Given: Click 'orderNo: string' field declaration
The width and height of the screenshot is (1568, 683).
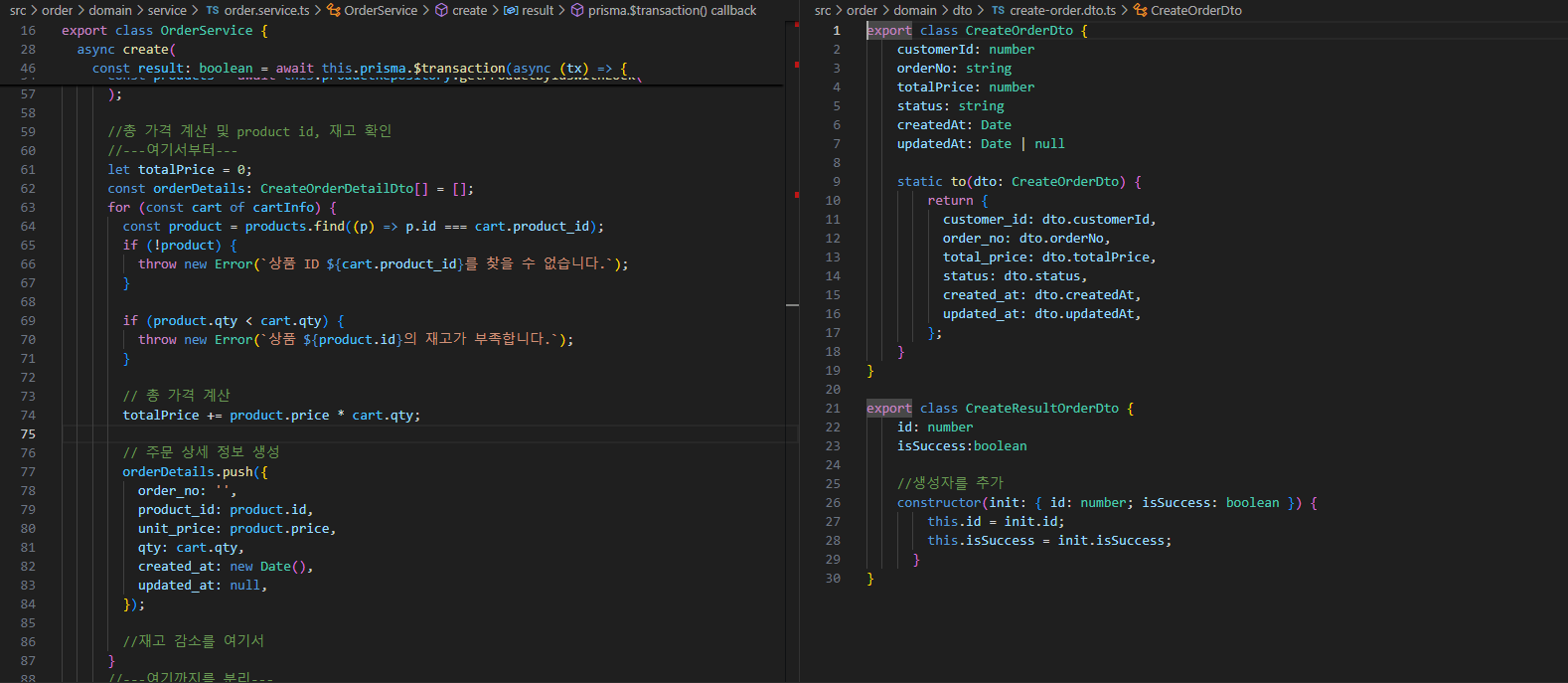Looking at the screenshot, I should pyautogui.click(x=954, y=69).
